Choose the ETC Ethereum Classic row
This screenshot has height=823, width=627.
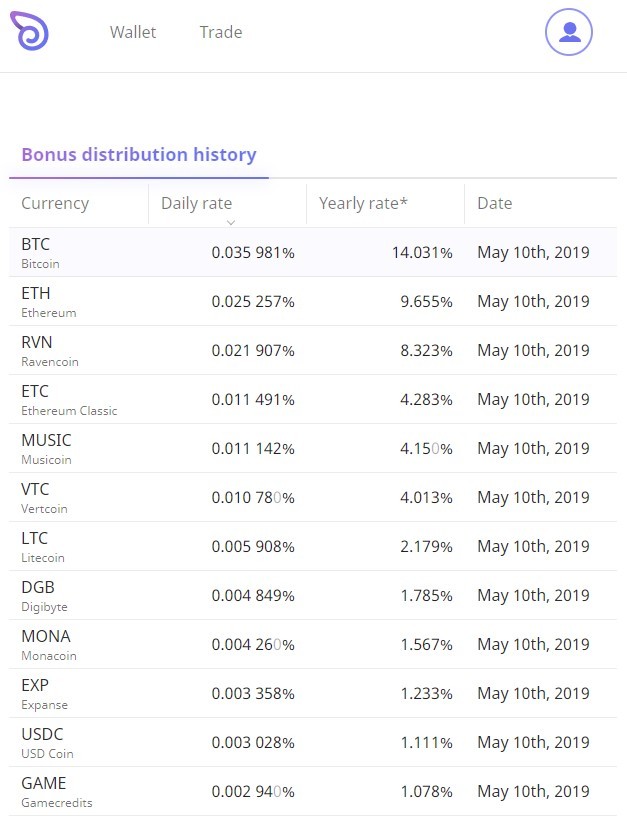313,399
